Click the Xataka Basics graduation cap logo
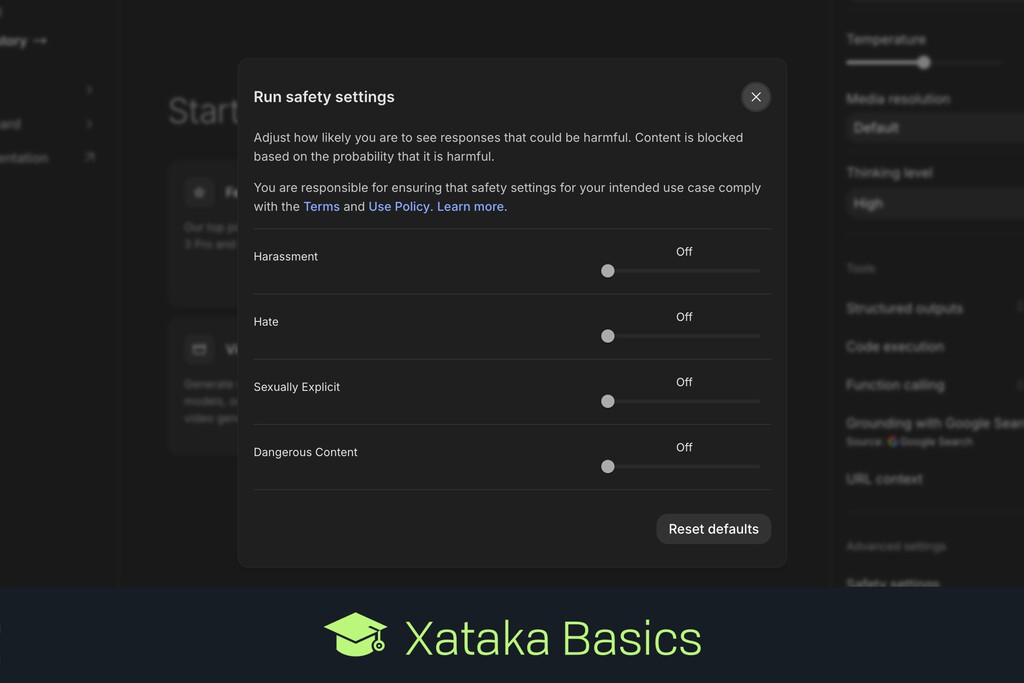This screenshot has height=683, width=1024. (x=355, y=635)
